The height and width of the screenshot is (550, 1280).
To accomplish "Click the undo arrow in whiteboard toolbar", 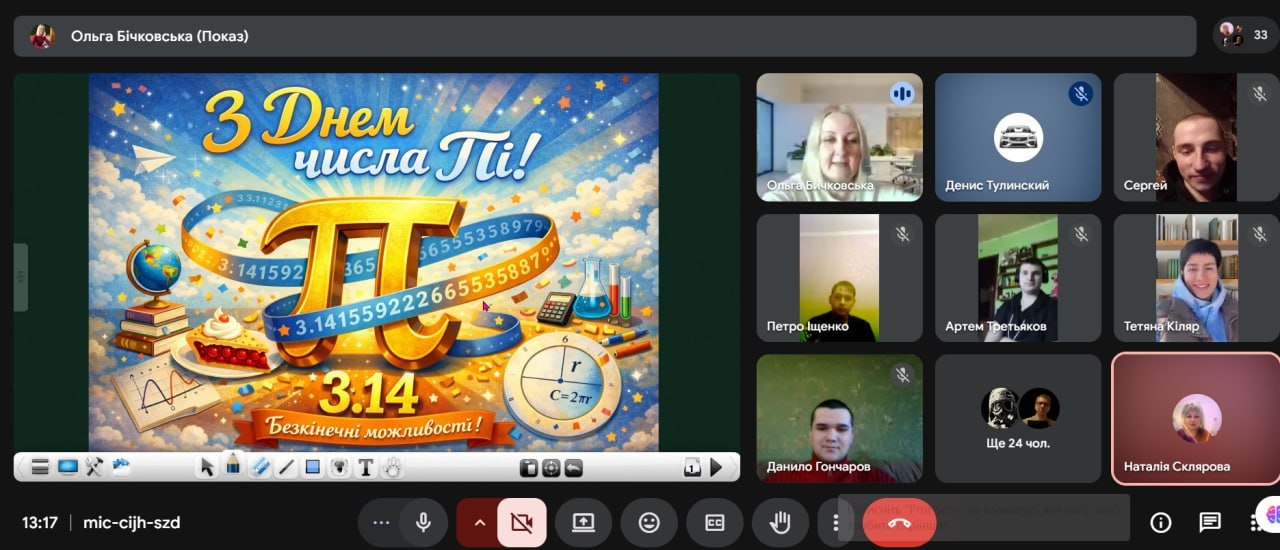I will tap(574, 467).
